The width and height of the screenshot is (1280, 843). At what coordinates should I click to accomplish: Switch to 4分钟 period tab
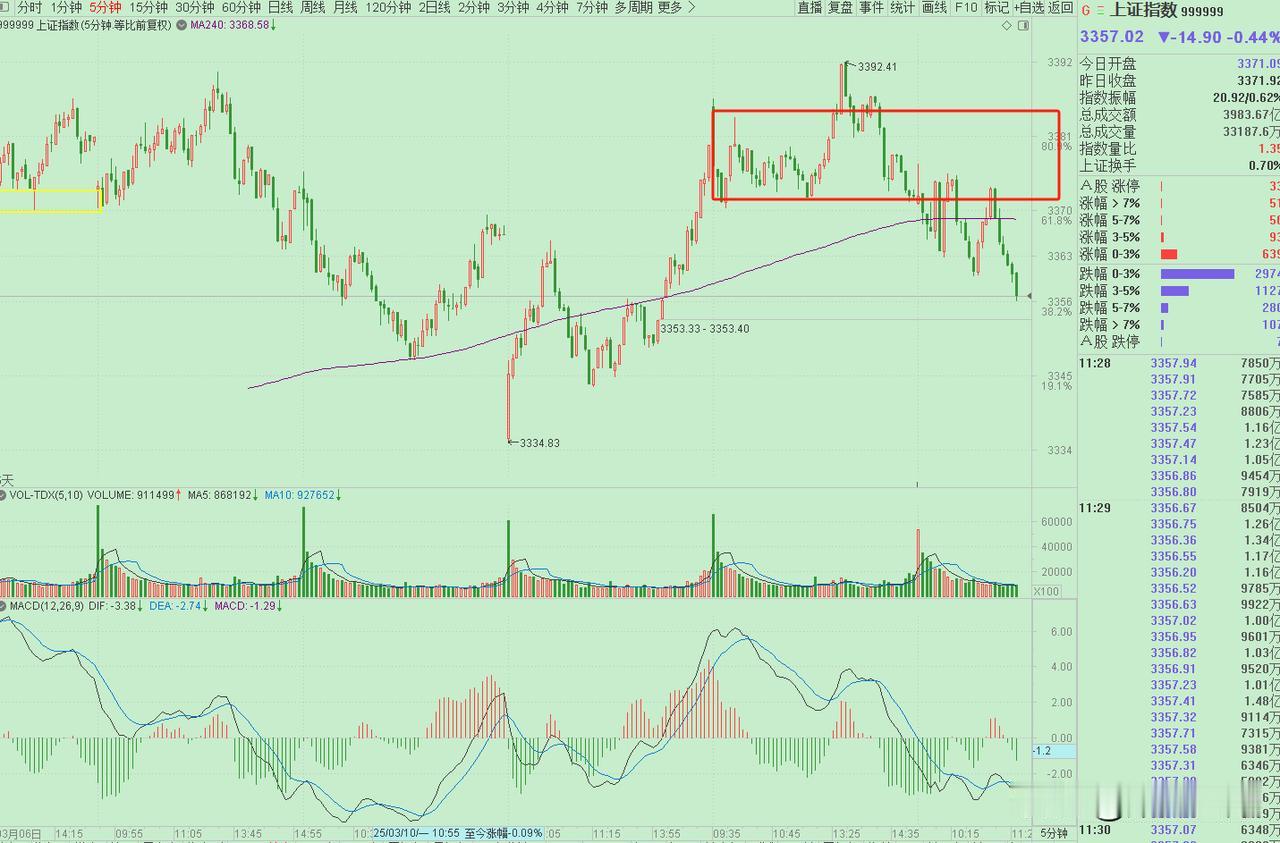point(552,8)
